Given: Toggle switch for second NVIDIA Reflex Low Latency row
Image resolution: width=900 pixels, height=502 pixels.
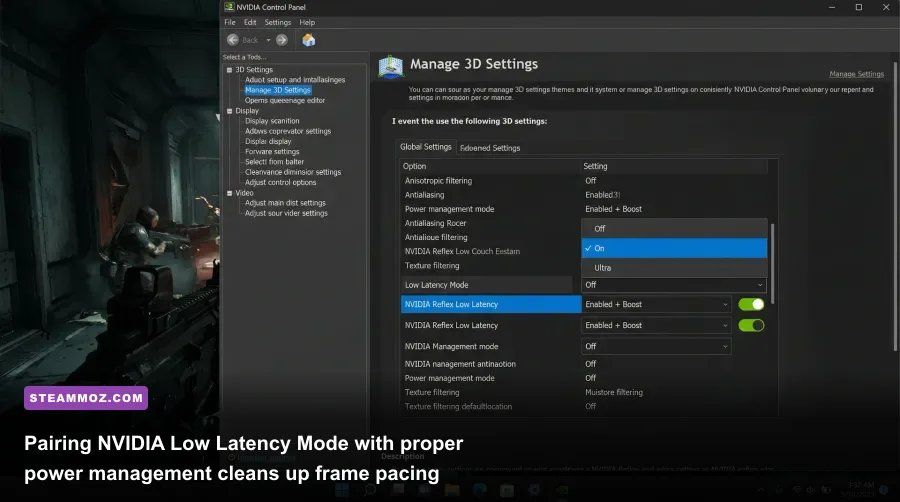Looking at the screenshot, I should tap(751, 325).
